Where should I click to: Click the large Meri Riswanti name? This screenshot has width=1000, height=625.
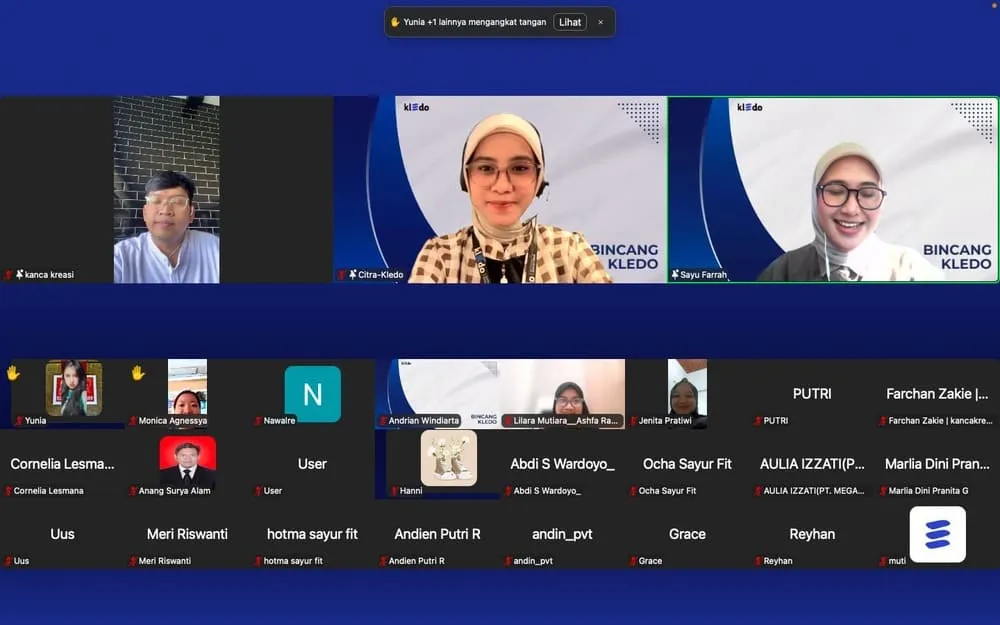click(187, 534)
